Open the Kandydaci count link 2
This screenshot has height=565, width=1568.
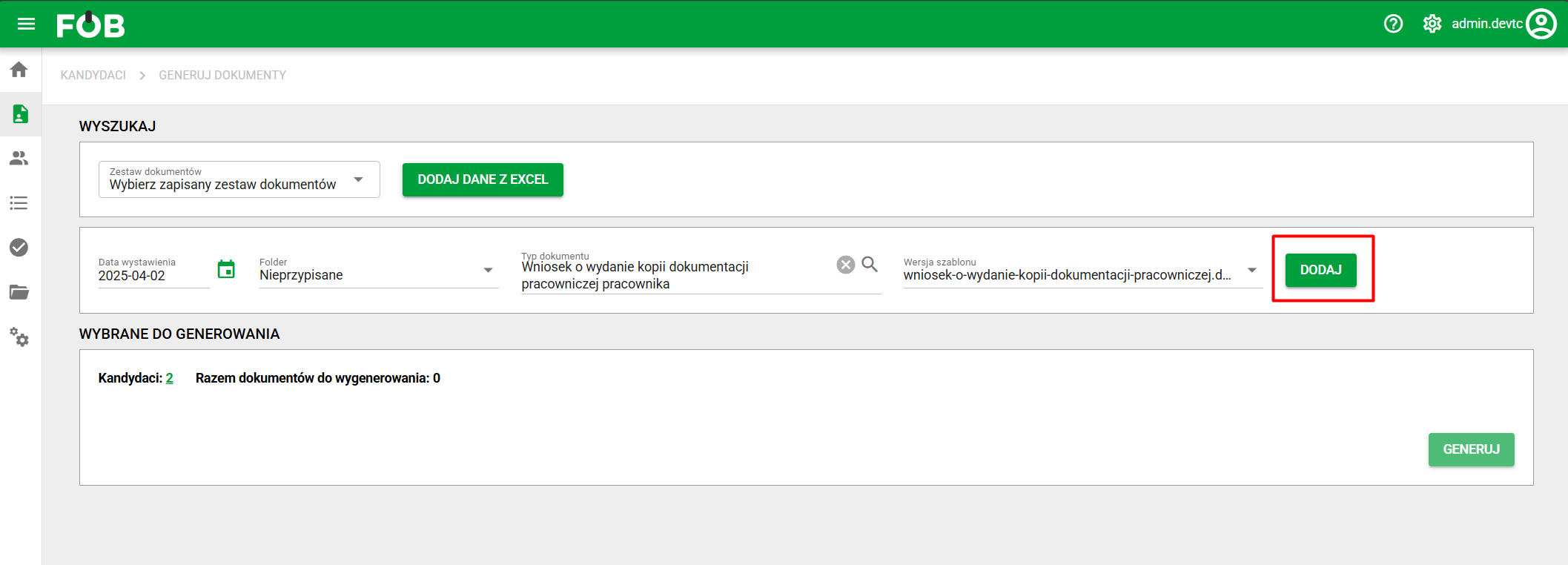point(170,378)
